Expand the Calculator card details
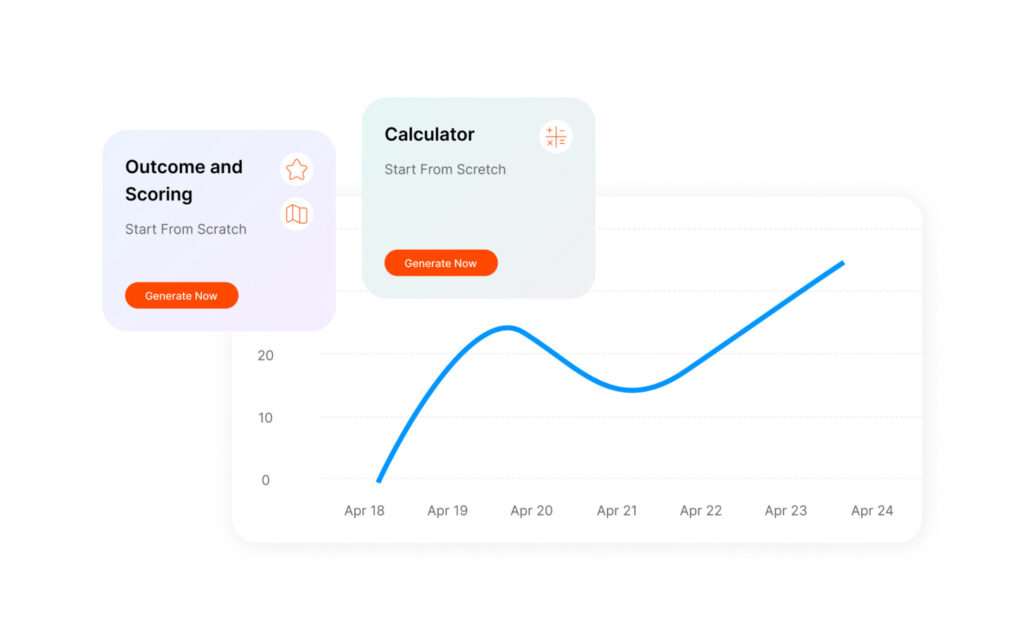This screenshot has height=639, width=1024. [x=478, y=197]
